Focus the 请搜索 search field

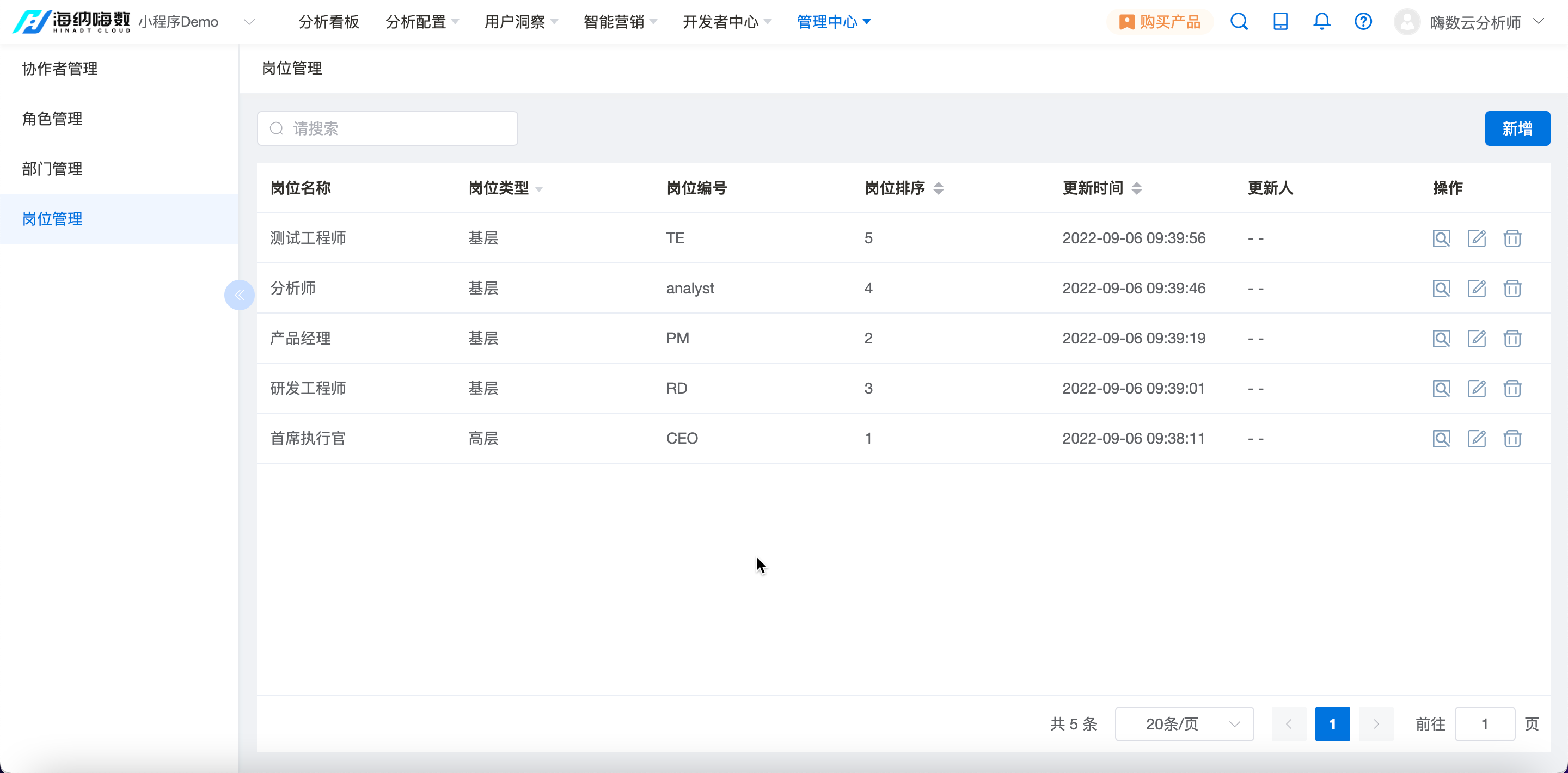pos(387,128)
